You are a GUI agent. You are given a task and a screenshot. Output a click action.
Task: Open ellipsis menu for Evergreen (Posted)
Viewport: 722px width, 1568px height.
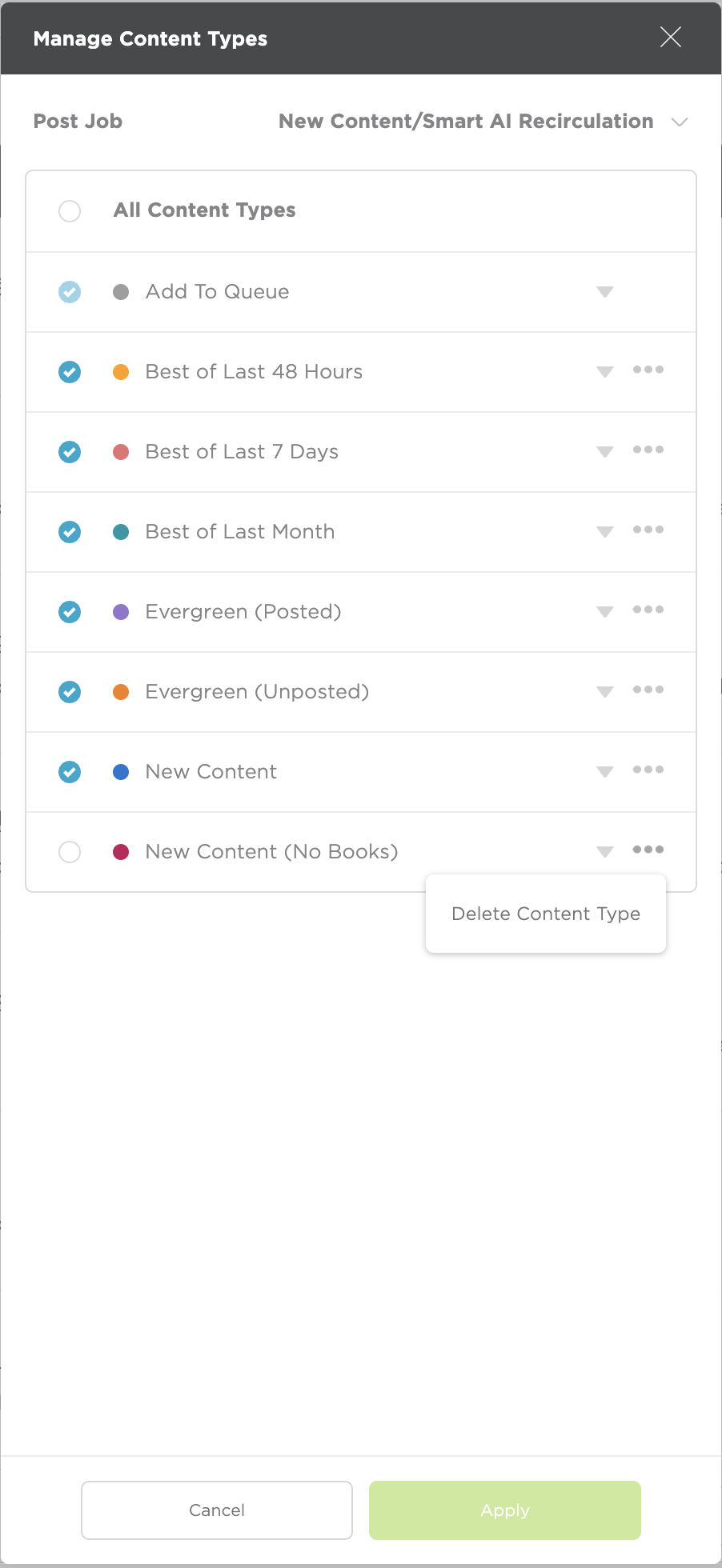[648, 610]
